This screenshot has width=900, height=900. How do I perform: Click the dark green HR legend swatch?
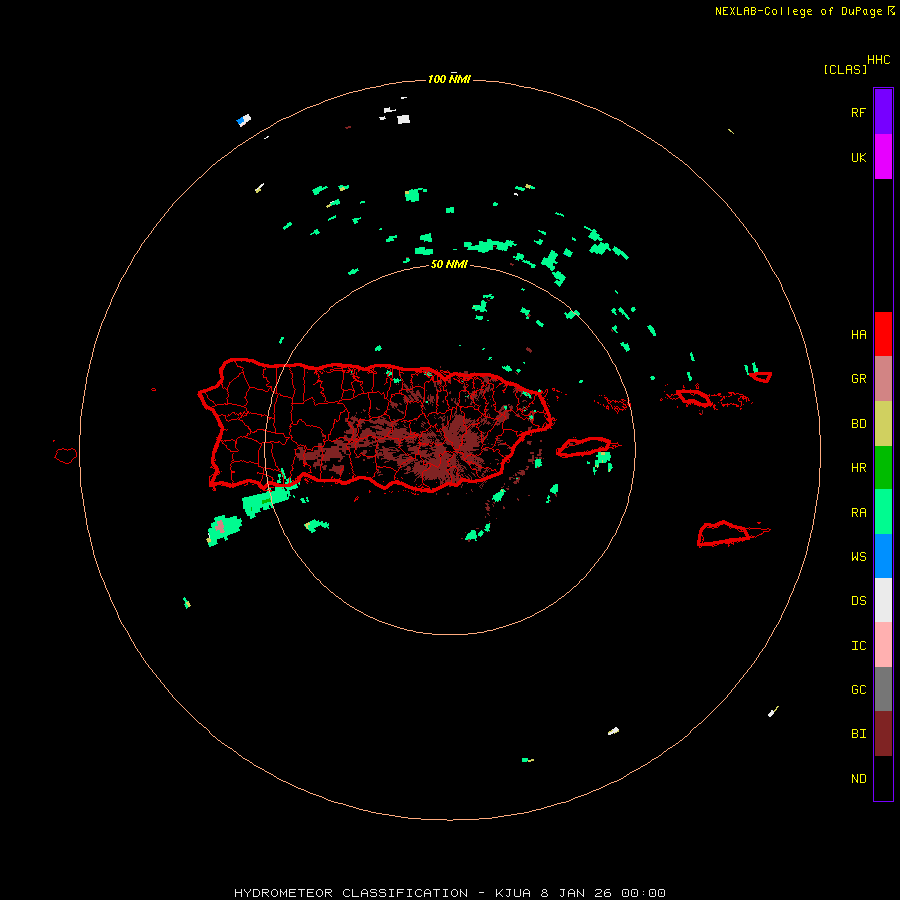(883, 468)
